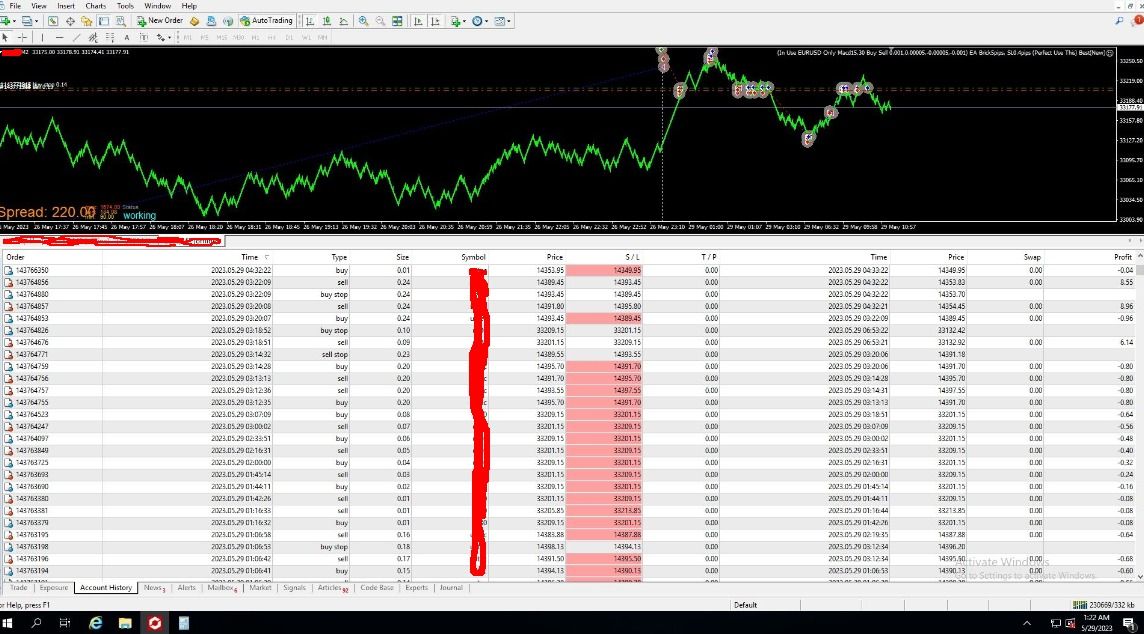Select the H1 timeframe button
This screenshot has height=634, width=1144.
click(x=255, y=37)
